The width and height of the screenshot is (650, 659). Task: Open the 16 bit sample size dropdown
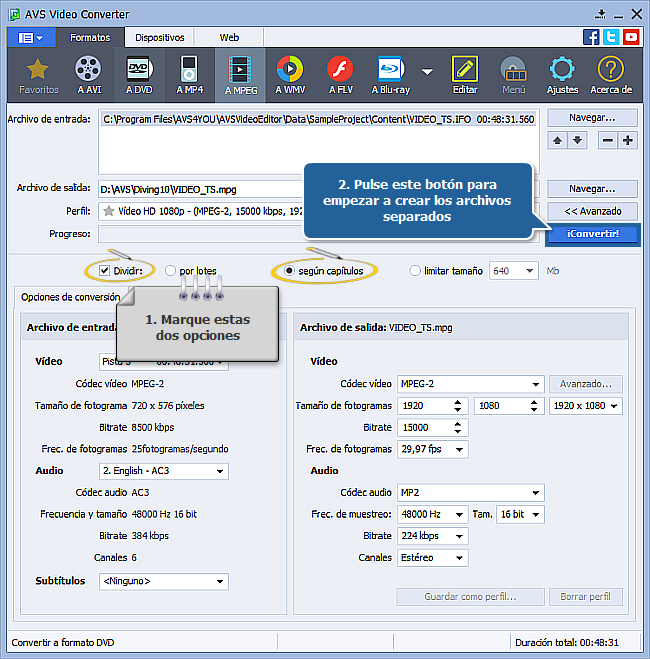[x=520, y=514]
